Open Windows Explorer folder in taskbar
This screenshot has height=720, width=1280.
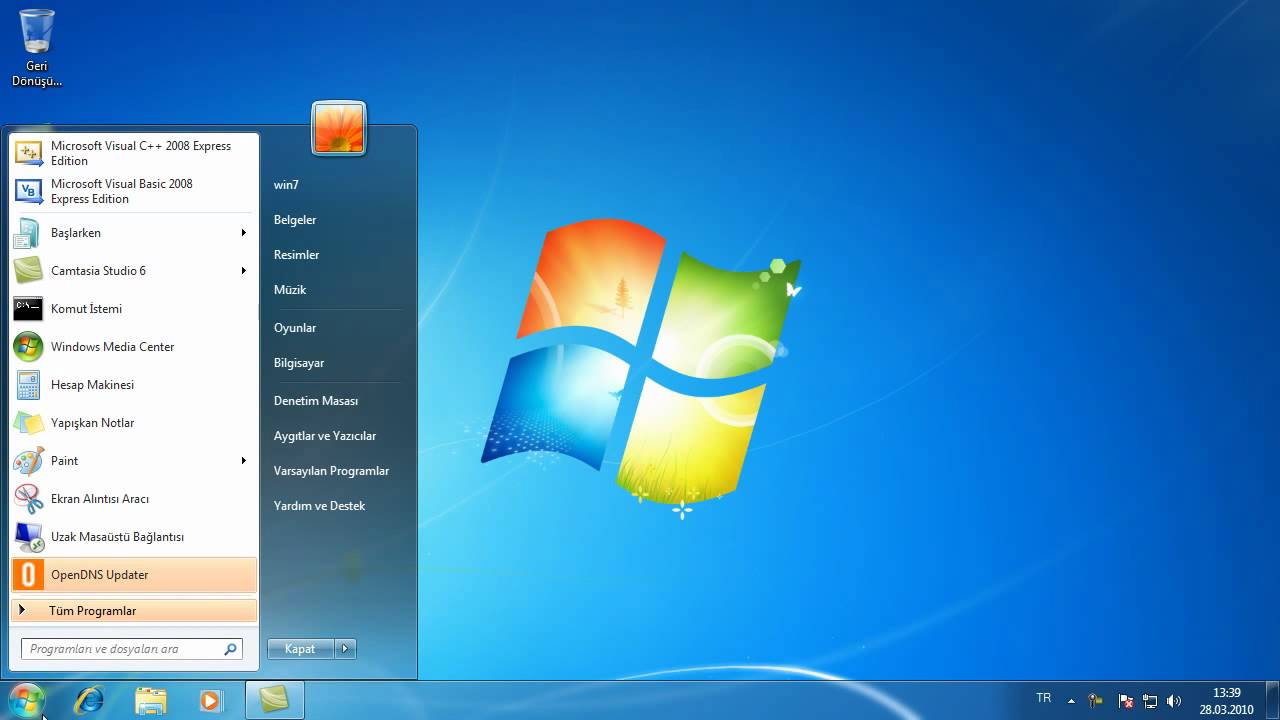pyautogui.click(x=151, y=700)
